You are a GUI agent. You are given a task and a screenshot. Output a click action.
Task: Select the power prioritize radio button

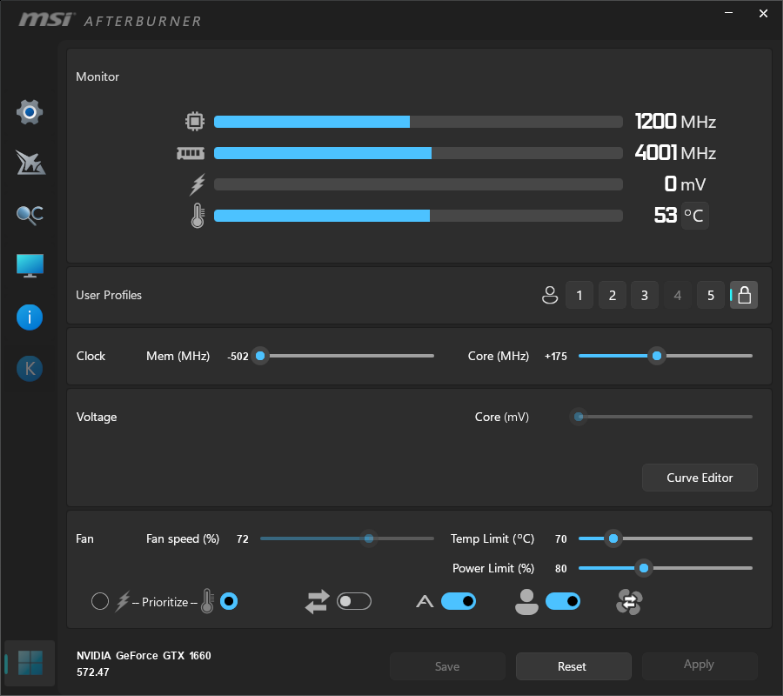[x=100, y=601]
